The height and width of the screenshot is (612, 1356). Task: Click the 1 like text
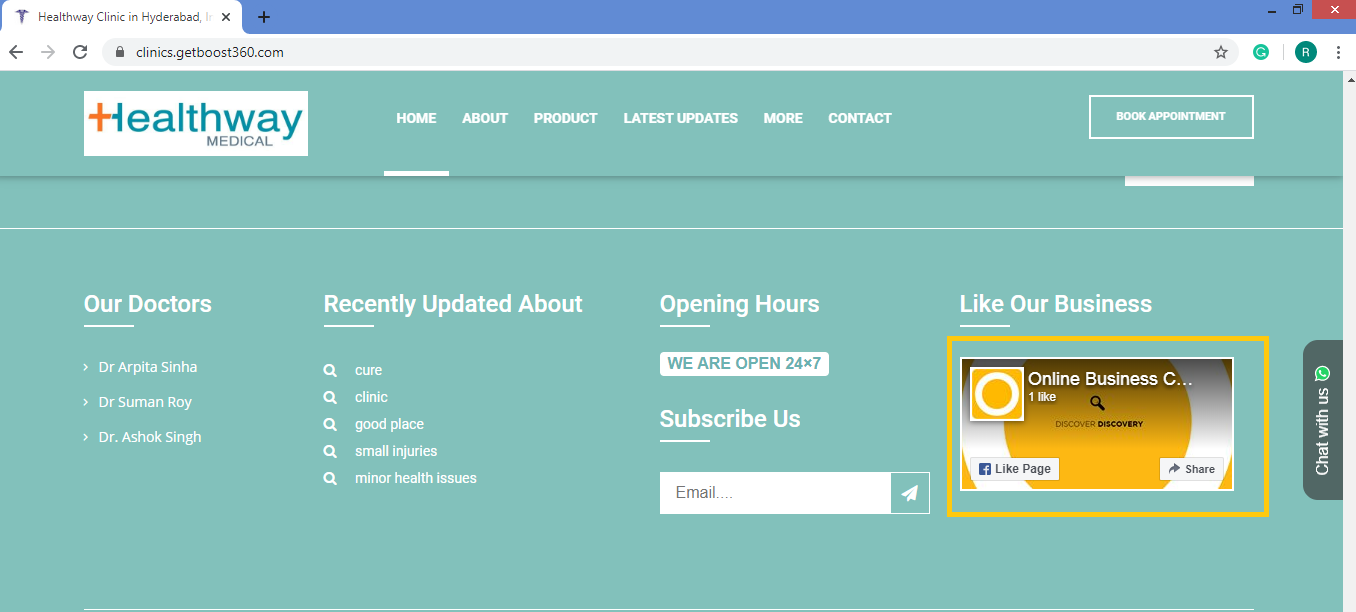[x=1042, y=397]
